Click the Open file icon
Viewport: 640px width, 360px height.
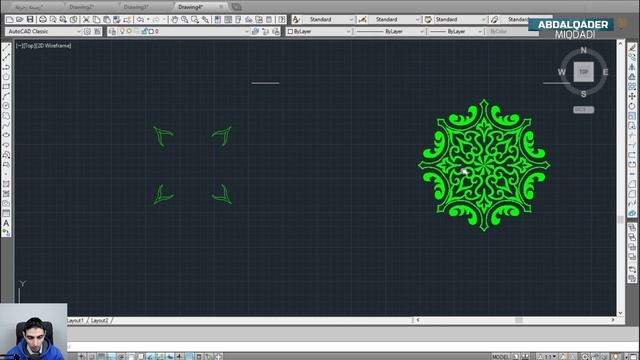pyautogui.click(x=20, y=19)
